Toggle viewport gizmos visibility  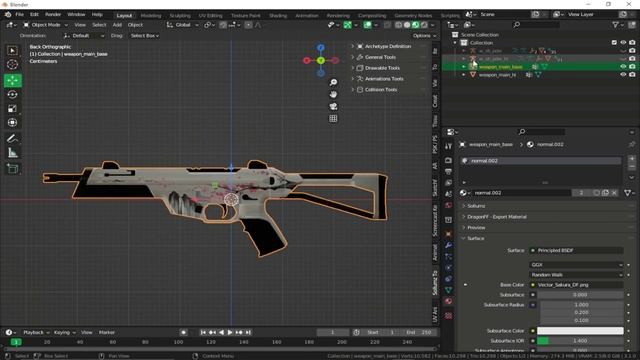pos(347,25)
